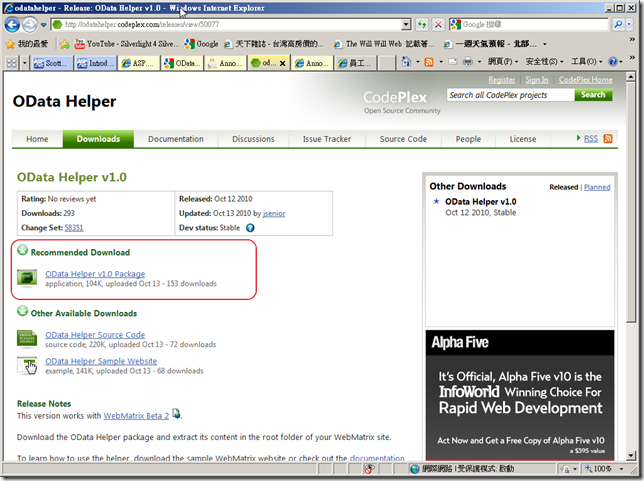The image size is (644, 481).
Task: Open the 100% zoom level dropdown
Action: pyautogui.click(x=621, y=469)
